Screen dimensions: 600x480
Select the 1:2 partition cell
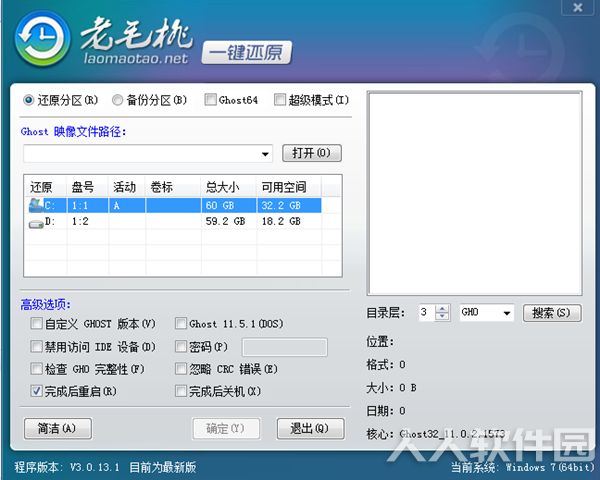tap(87, 221)
